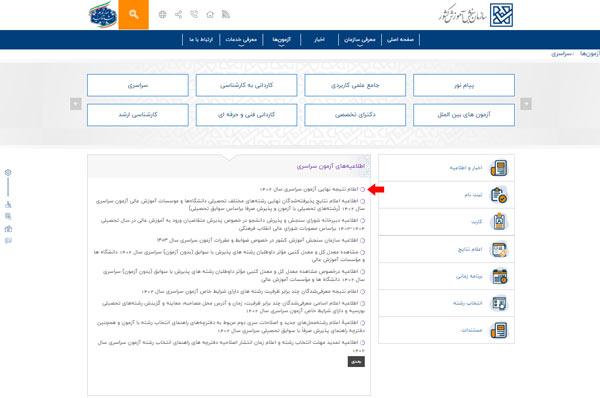
Task: Click the fourth left-edge icon, under the magnifier
Action: [8, 229]
